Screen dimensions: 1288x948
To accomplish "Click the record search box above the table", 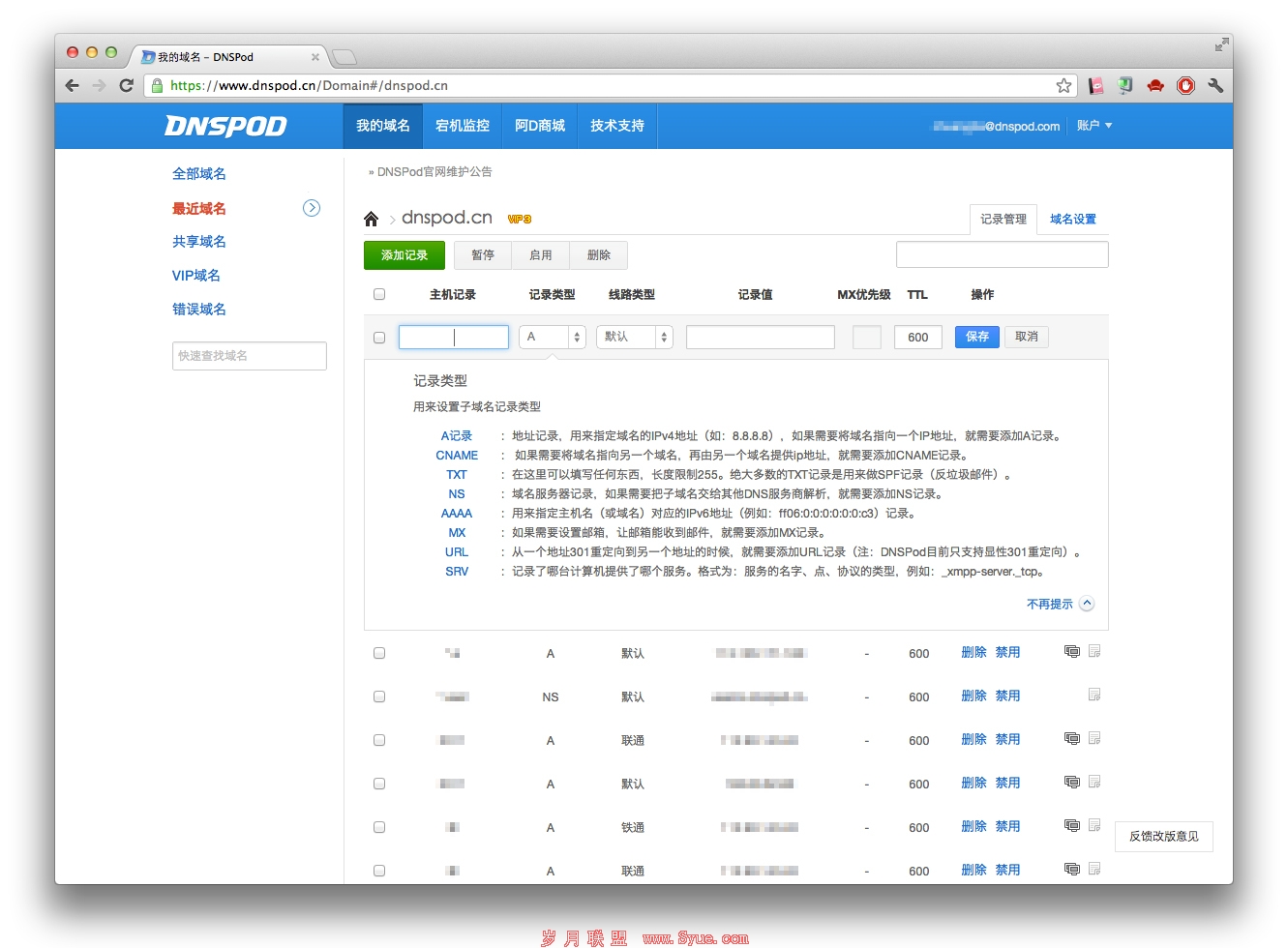I will (x=1003, y=254).
